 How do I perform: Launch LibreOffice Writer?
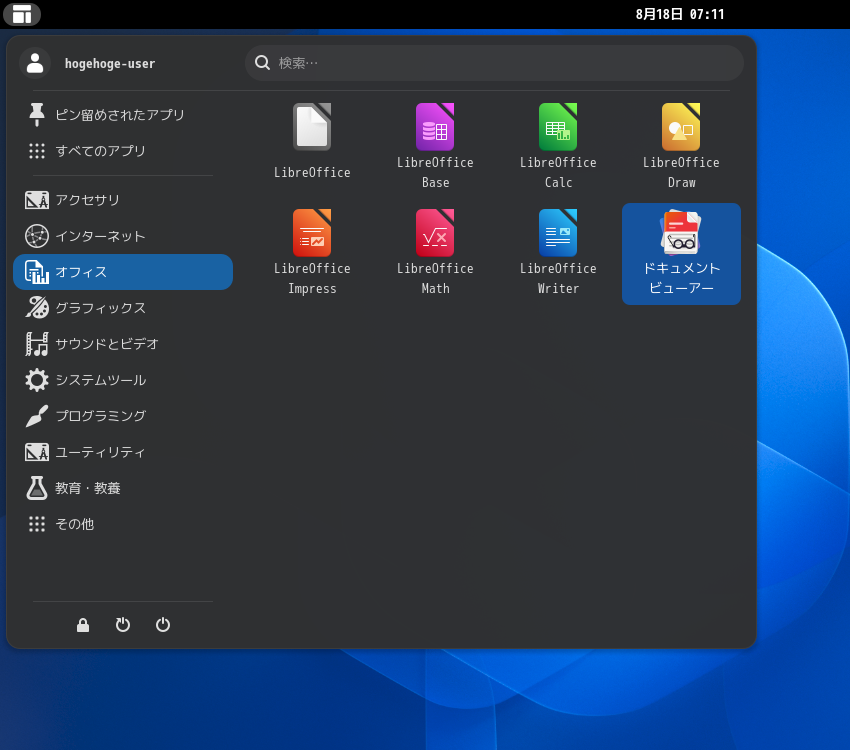click(x=558, y=254)
